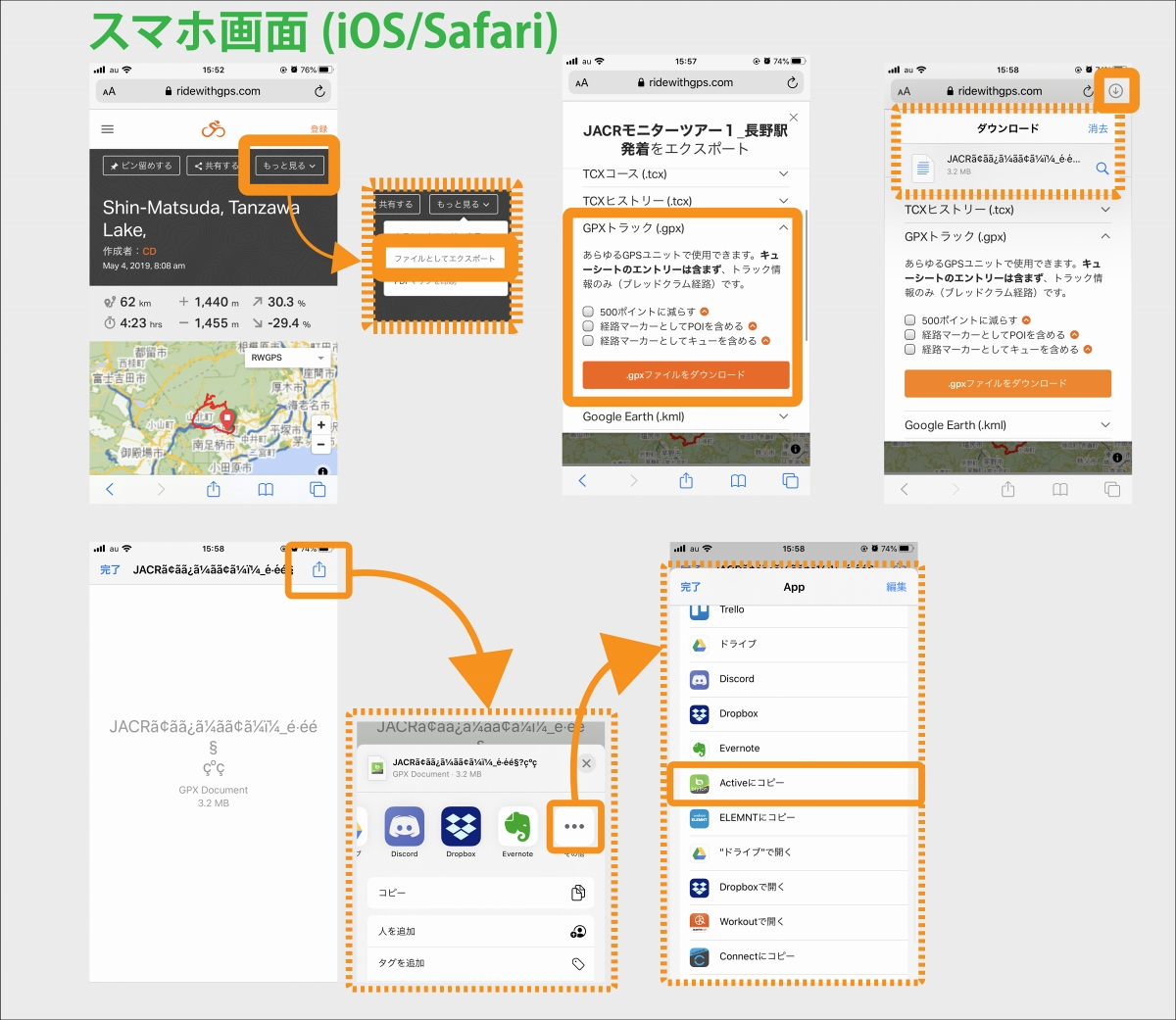The width and height of the screenshot is (1176, 1020).
Task: Check 500ポイントに減らす under download panel screen
Action: (910, 320)
